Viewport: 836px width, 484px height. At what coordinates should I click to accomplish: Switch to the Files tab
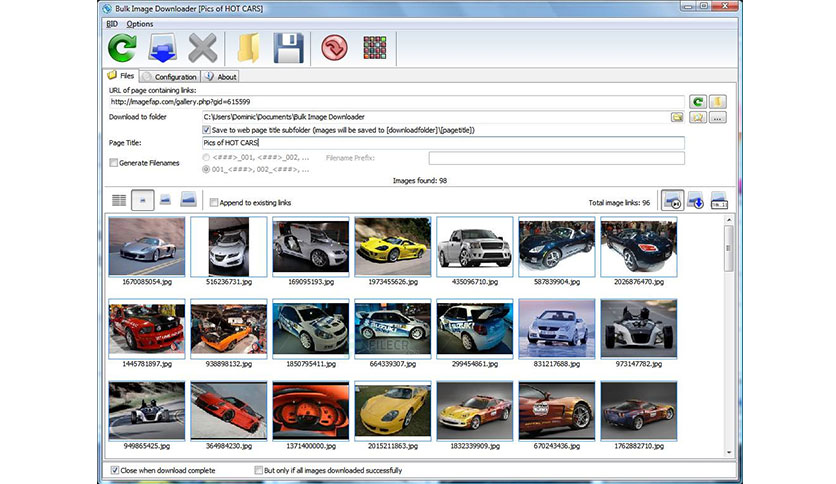click(121, 76)
